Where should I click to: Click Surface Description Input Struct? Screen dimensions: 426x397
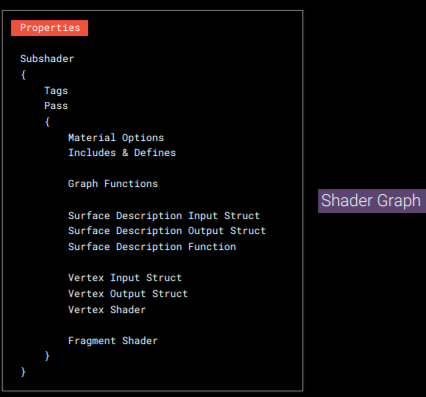(x=164, y=216)
